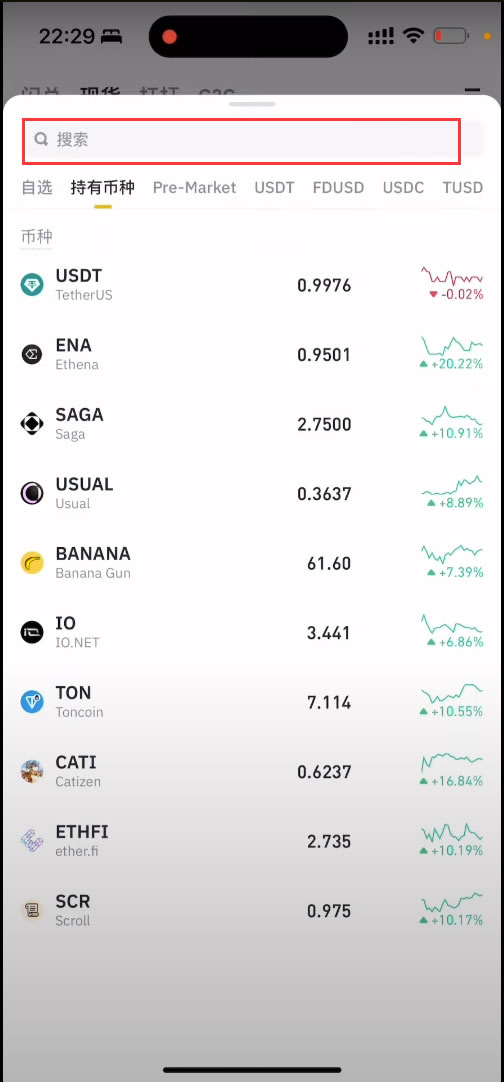The height and width of the screenshot is (1082, 504).
Task: Tap the USDT Tether coin icon
Action: [x=32, y=285]
